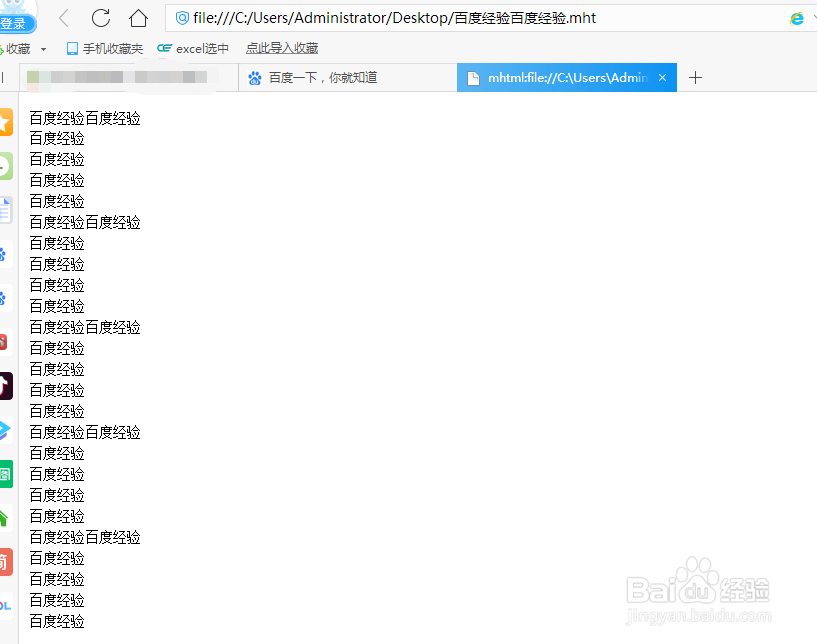817x644 pixels.
Task: Click the green chat icon in the sidebar
Action: tap(5, 166)
